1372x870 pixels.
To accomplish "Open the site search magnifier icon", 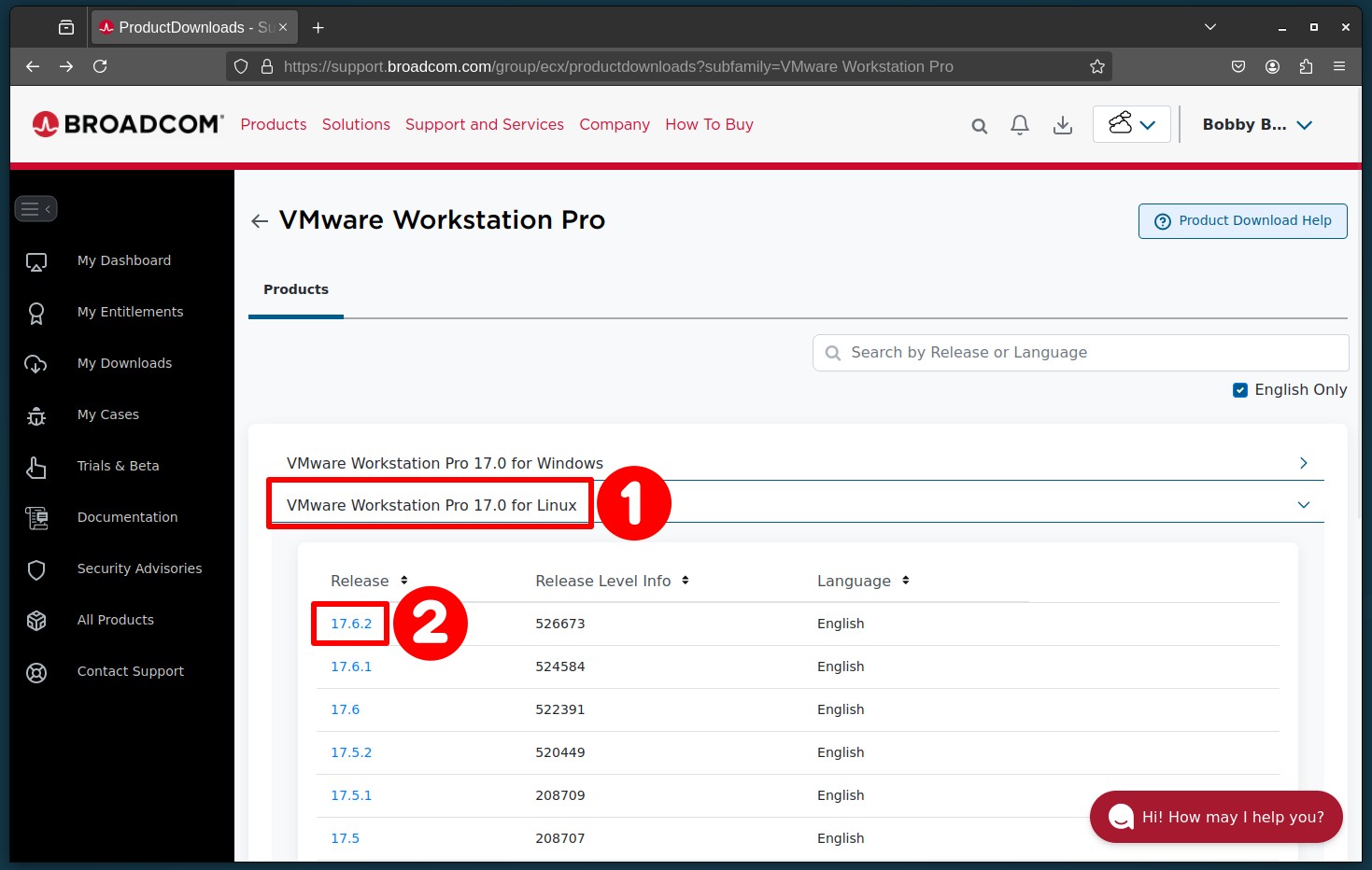I will (x=979, y=125).
